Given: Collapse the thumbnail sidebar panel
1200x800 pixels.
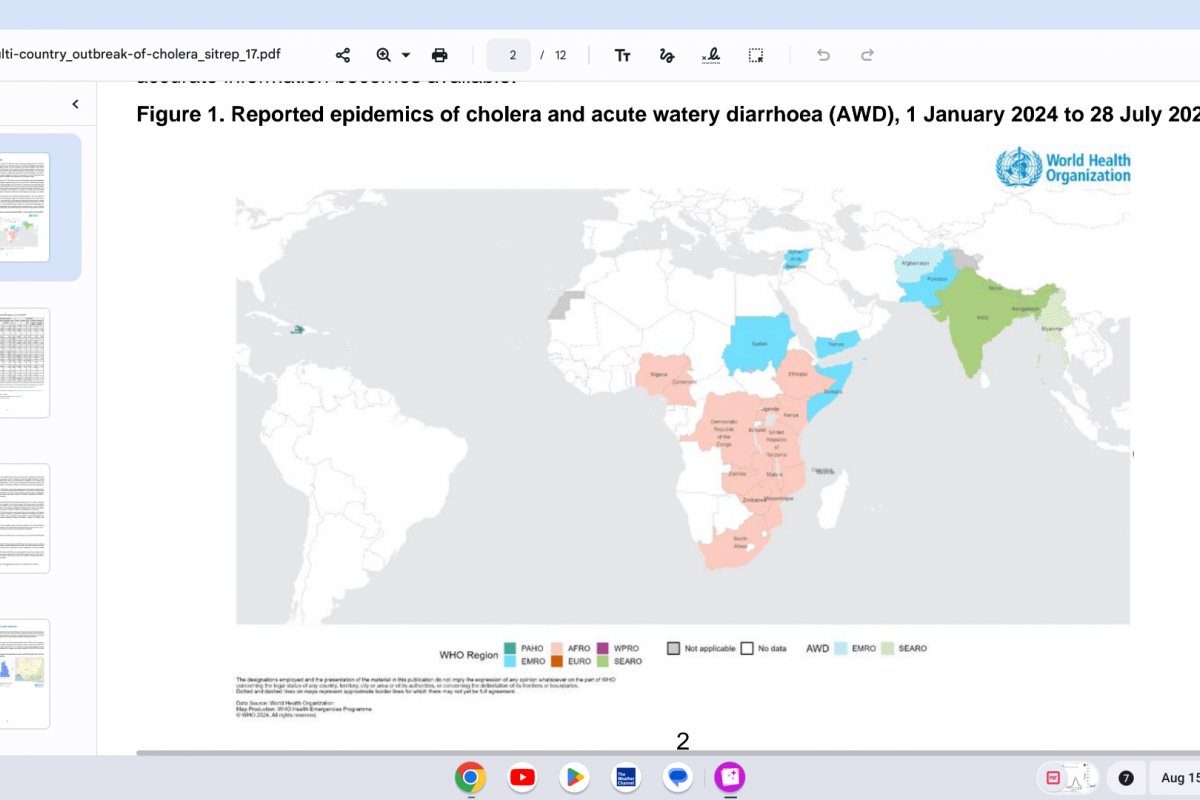Looking at the screenshot, I should (x=75, y=104).
